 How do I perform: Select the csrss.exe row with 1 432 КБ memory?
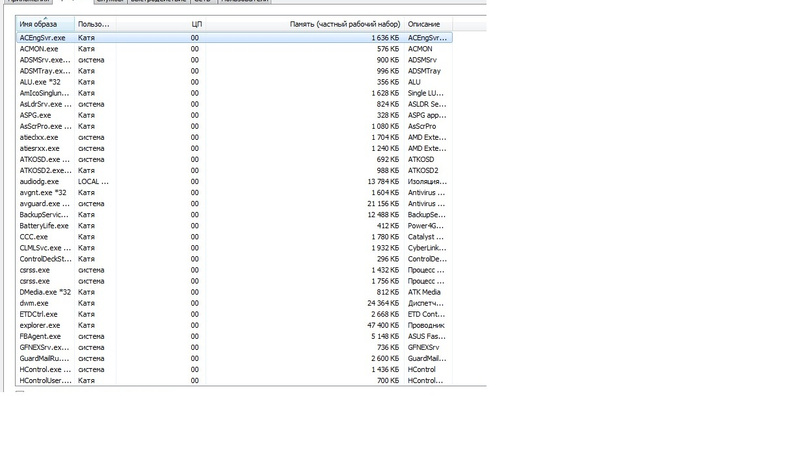coord(234,270)
